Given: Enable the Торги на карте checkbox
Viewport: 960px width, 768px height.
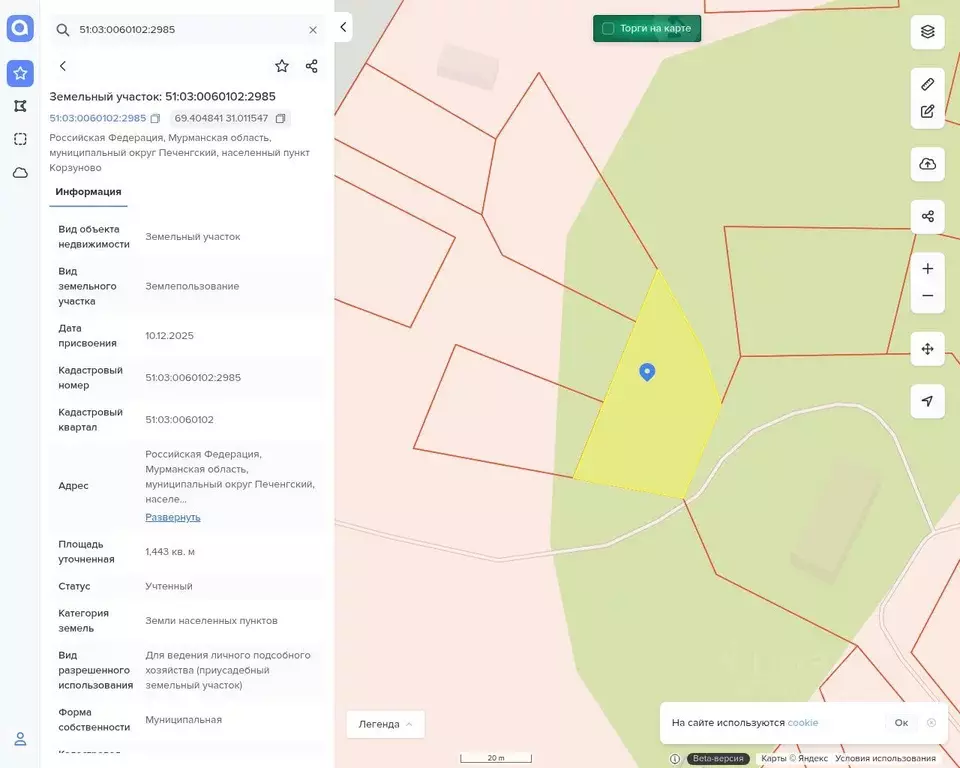Looking at the screenshot, I should coord(608,28).
